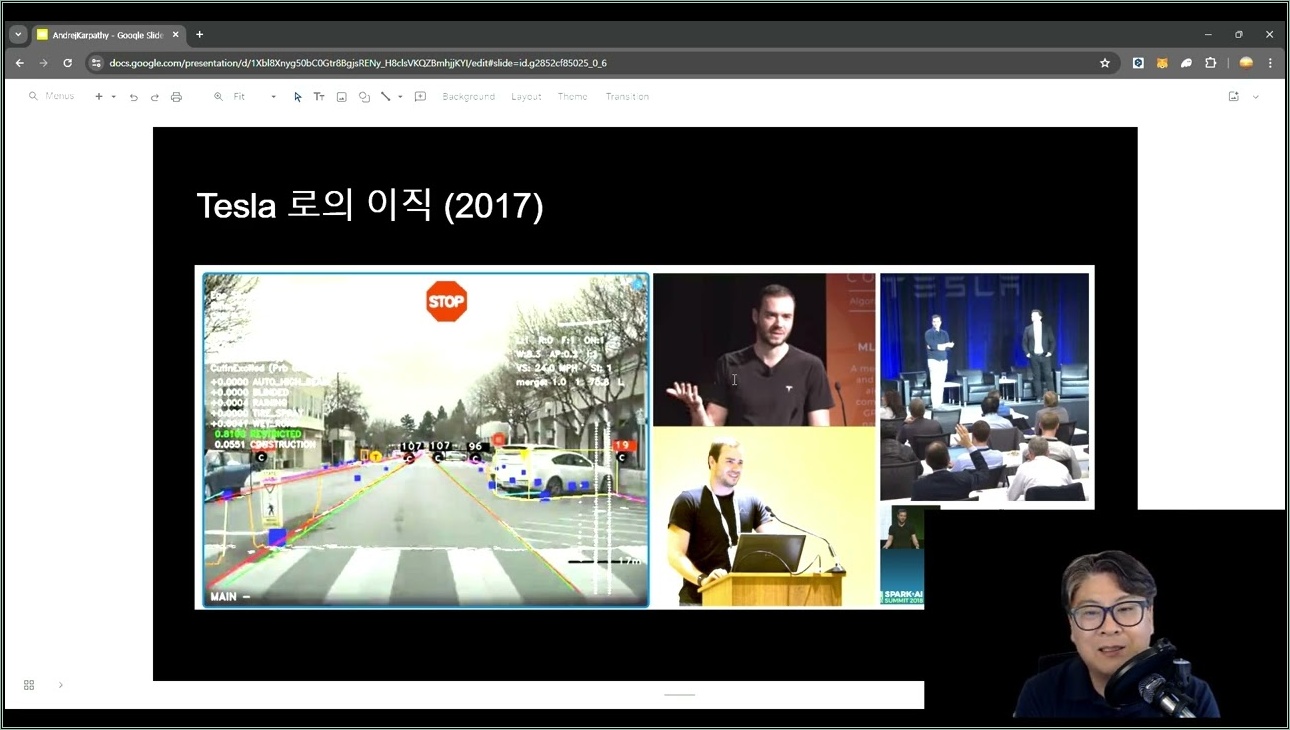Select the photo of man in black Tesla shirt
The image size is (1290, 730).
click(764, 349)
